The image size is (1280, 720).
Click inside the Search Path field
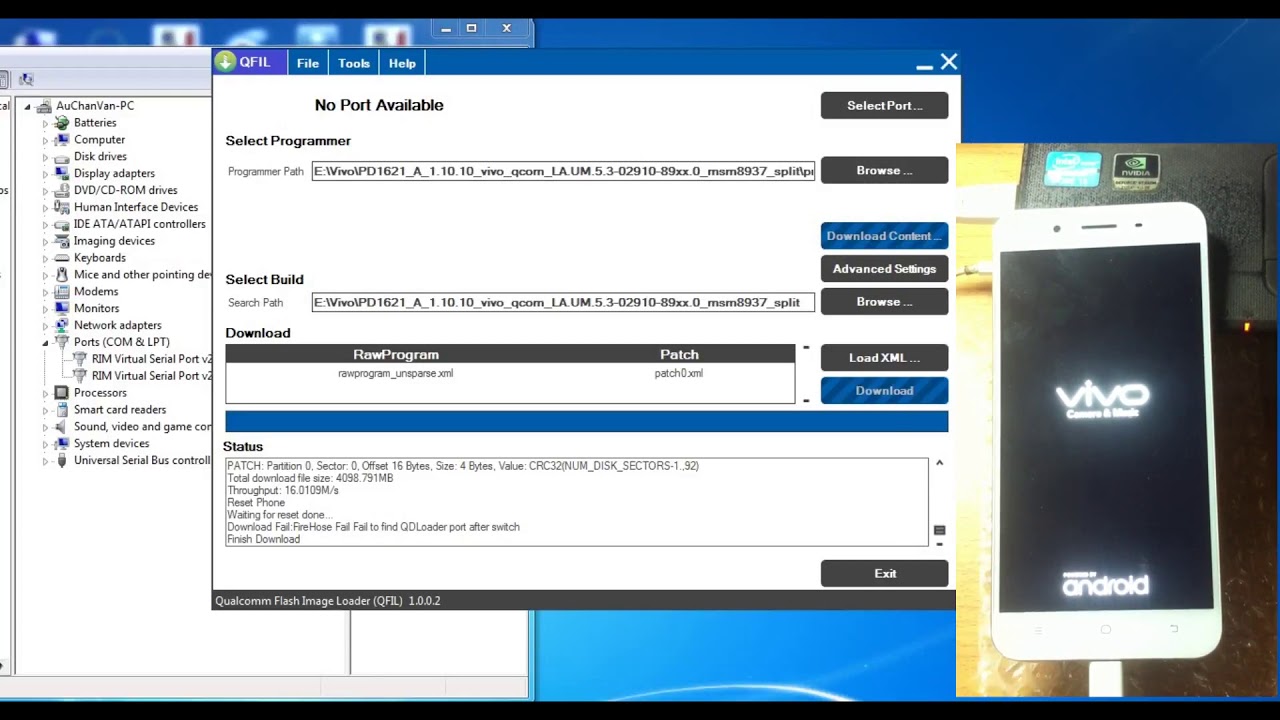click(563, 302)
